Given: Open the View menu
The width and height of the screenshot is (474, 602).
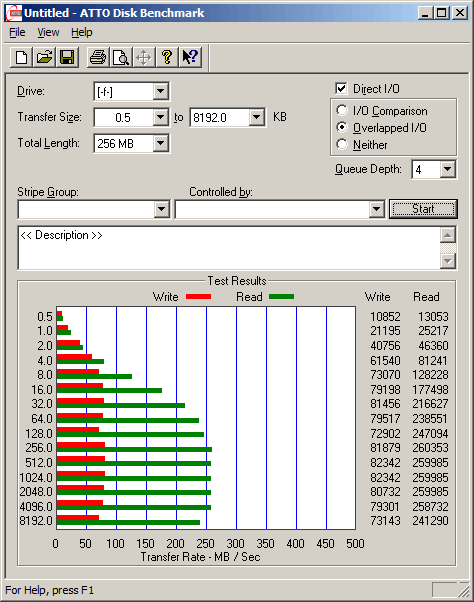Looking at the screenshot, I should point(48,32).
